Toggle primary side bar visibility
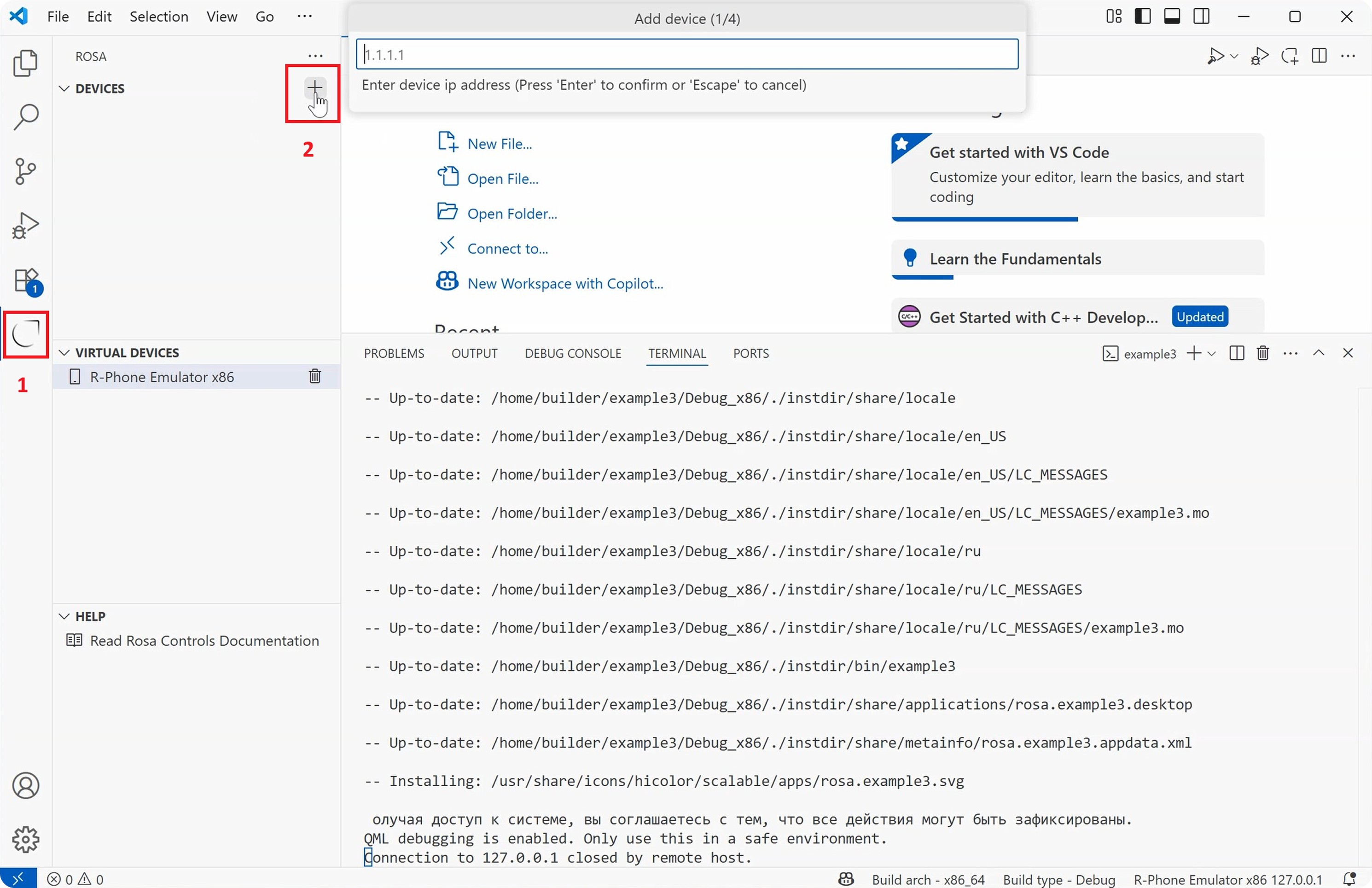The height and width of the screenshot is (888, 1372). point(1143,16)
